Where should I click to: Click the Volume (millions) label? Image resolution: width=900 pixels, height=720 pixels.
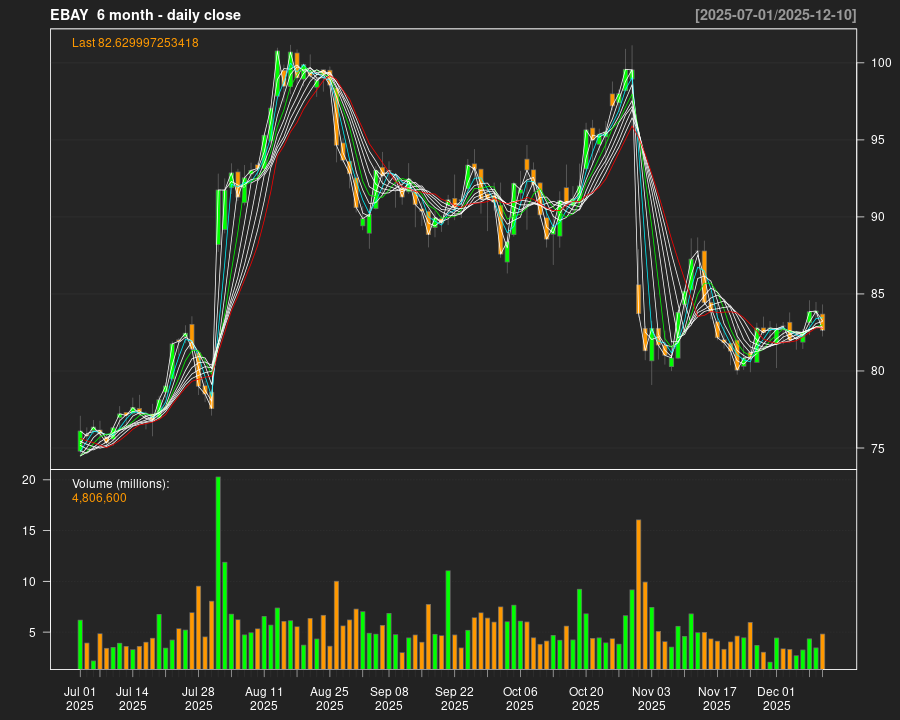(x=121, y=484)
